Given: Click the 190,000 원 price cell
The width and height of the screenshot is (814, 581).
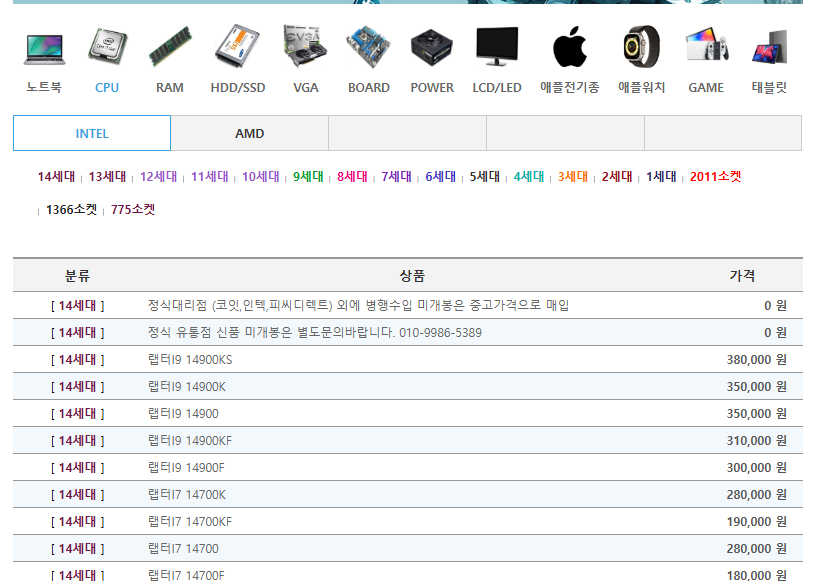Looking at the screenshot, I should 756,522.
